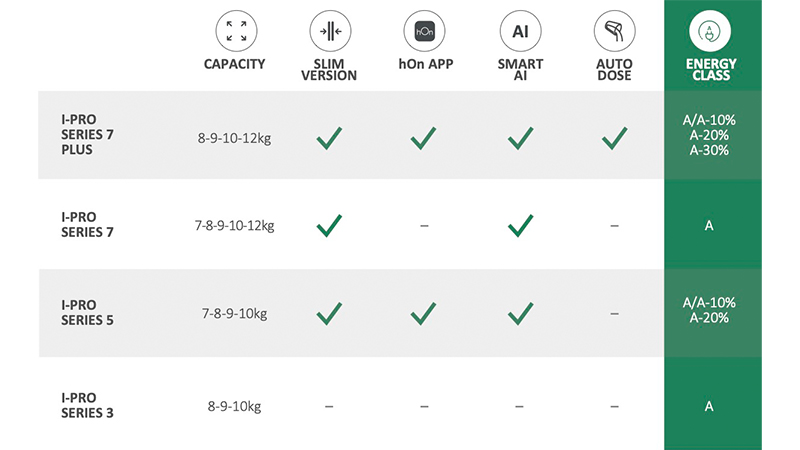Click Series 7 Plus Auto Dose checkmark
This screenshot has width=800, height=450.
[614, 137]
